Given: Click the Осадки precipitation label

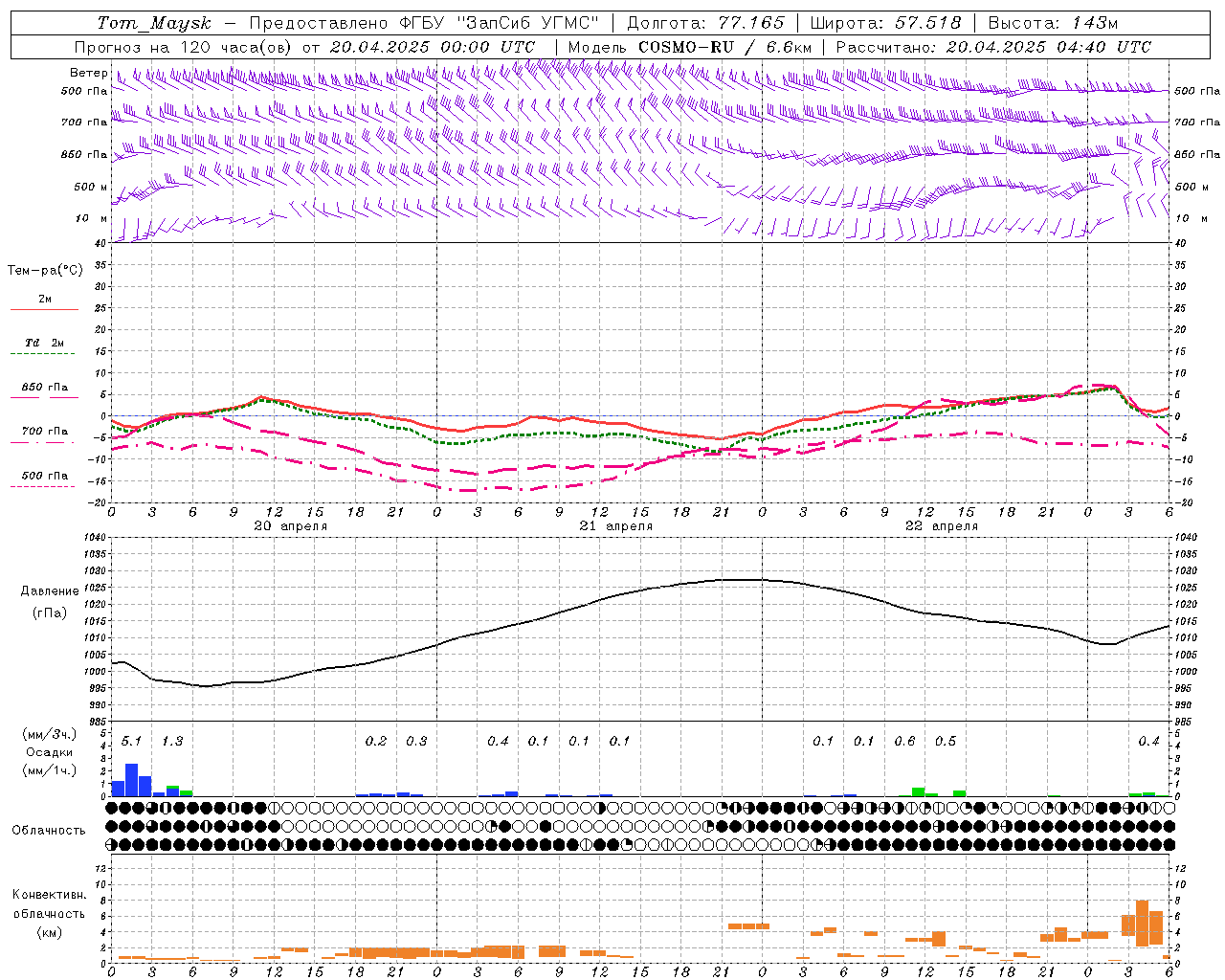Looking at the screenshot, I should [50, 752].
